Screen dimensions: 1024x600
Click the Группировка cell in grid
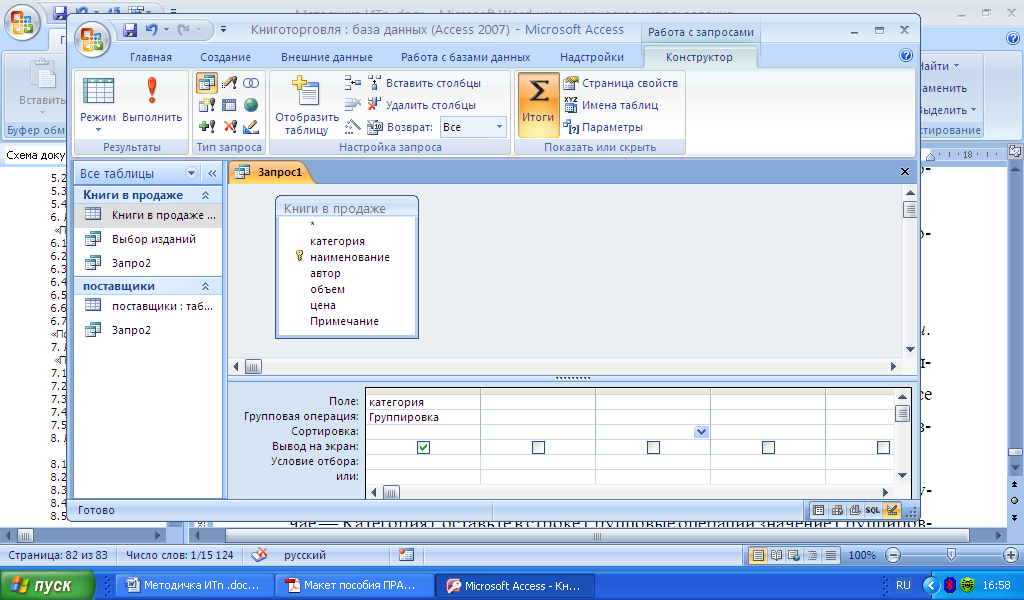tap(423, 417)
